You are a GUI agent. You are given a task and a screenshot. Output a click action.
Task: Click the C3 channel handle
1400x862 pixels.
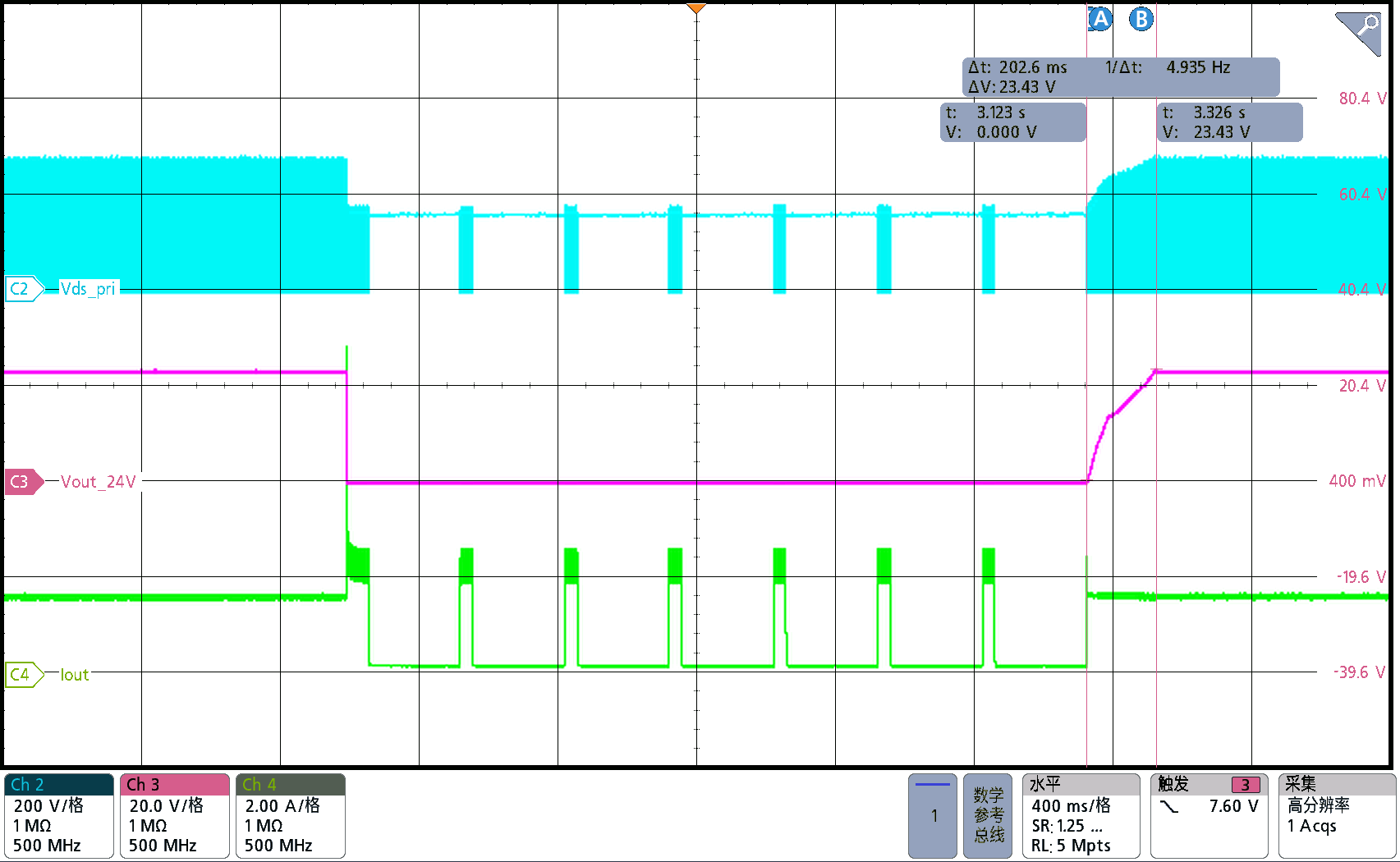coord(24,481)
